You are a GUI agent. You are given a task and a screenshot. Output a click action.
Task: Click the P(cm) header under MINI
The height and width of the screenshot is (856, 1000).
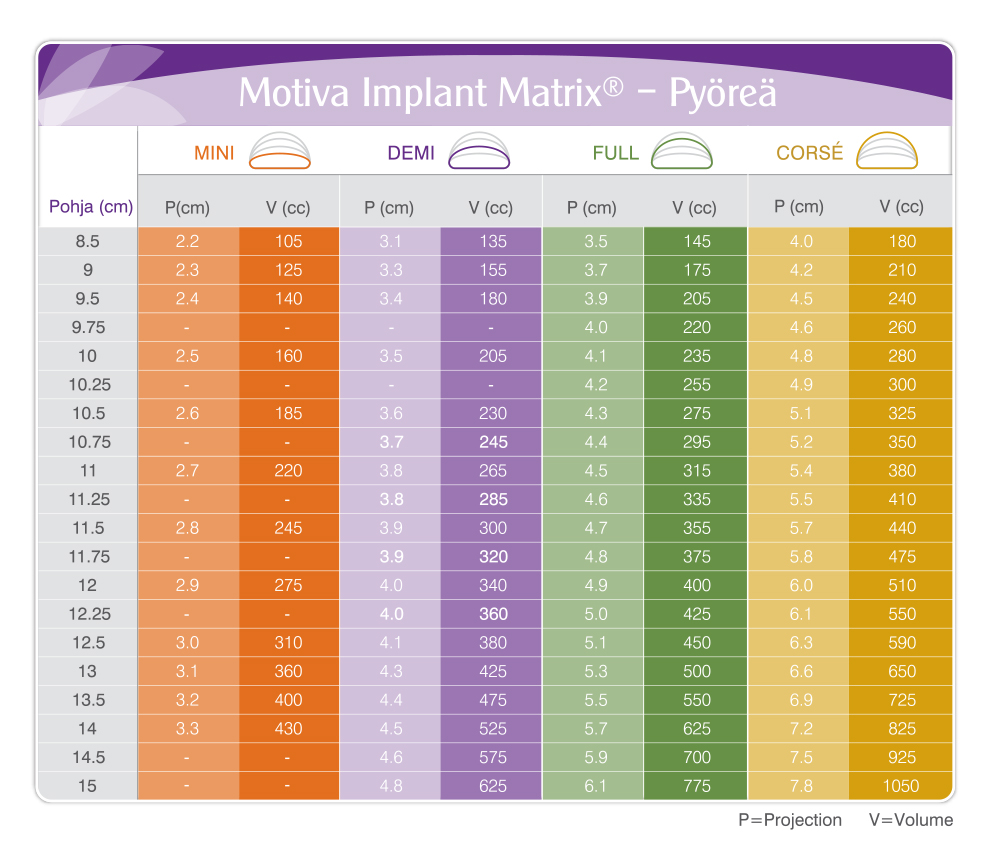point(187,208)
